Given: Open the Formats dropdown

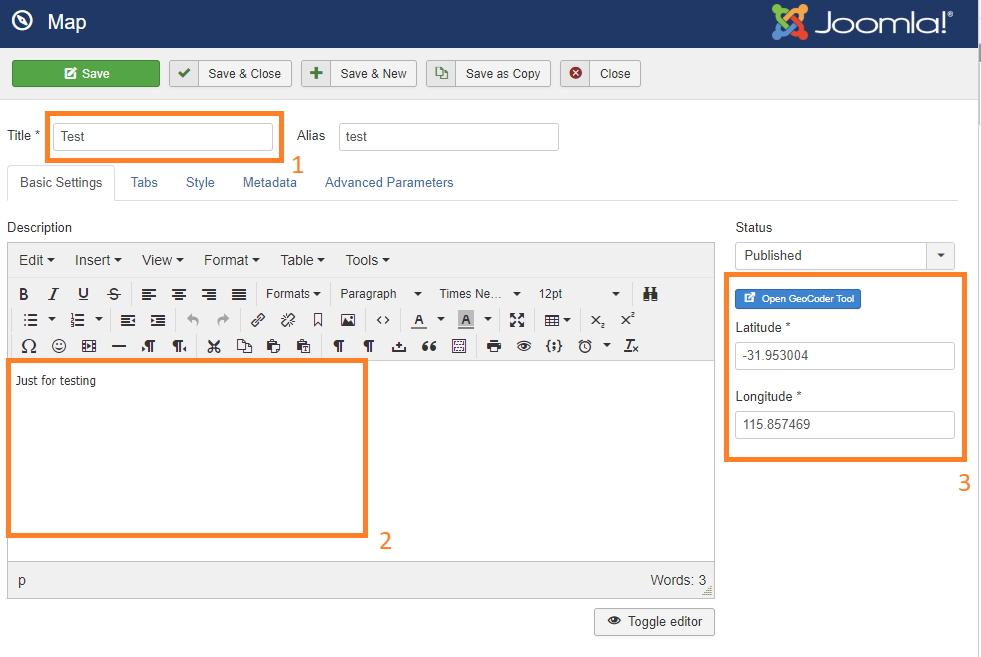Looking at the screenshot, I should 293,293.
